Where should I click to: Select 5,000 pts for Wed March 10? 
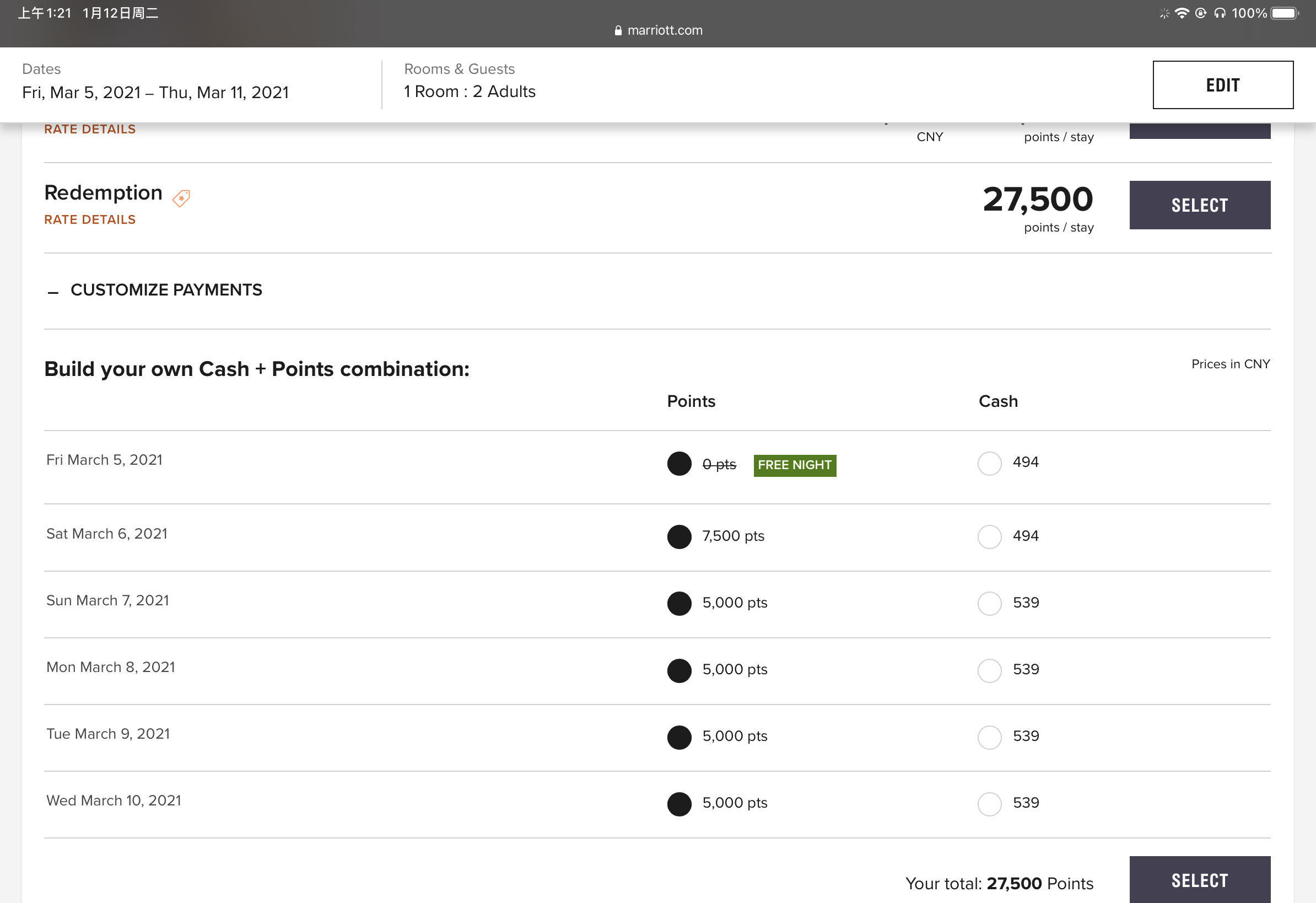tap(679, 804)
